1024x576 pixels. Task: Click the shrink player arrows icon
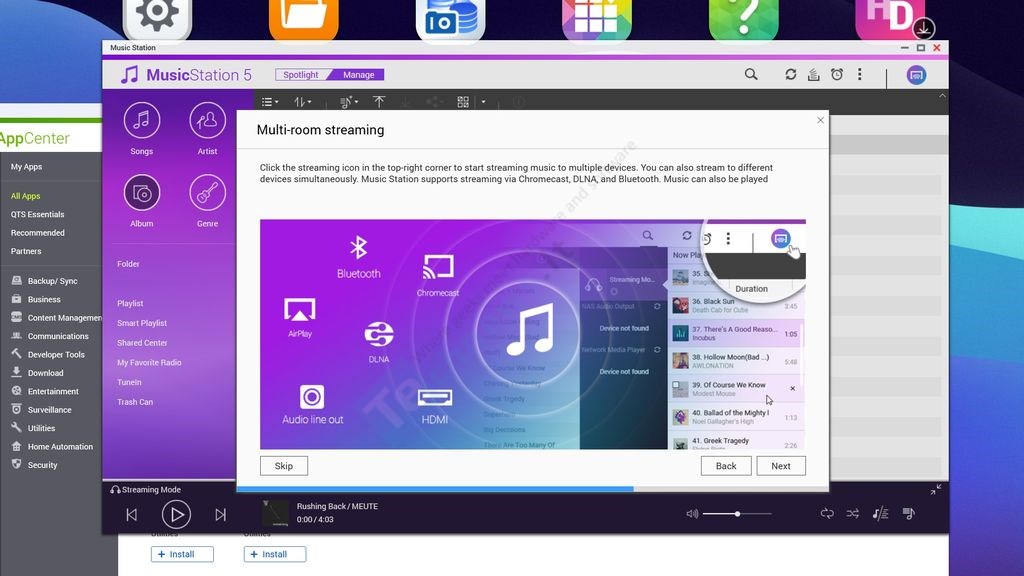tap(936, 490)
